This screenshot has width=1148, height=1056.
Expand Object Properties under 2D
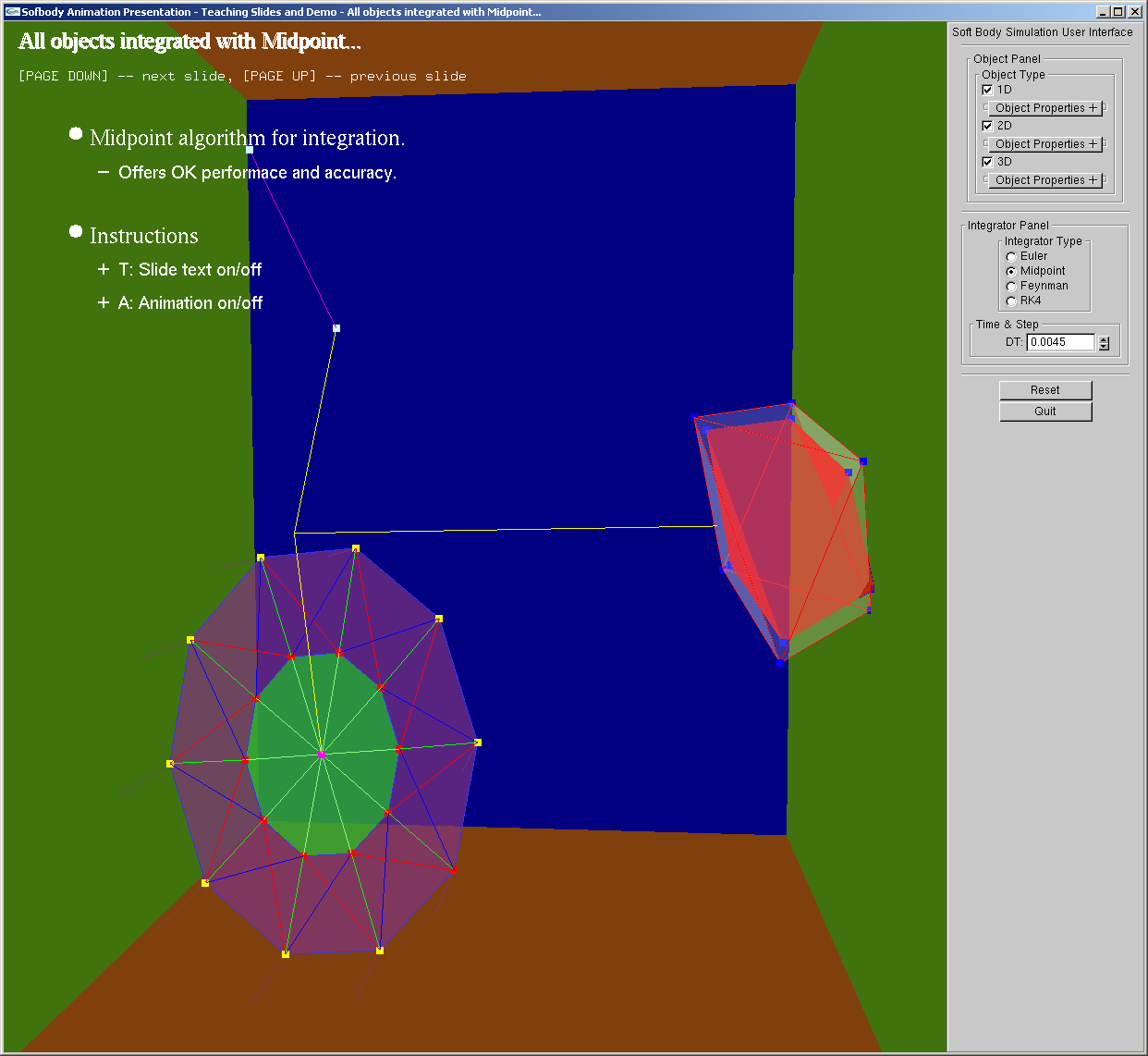(x=1044, y=144)
